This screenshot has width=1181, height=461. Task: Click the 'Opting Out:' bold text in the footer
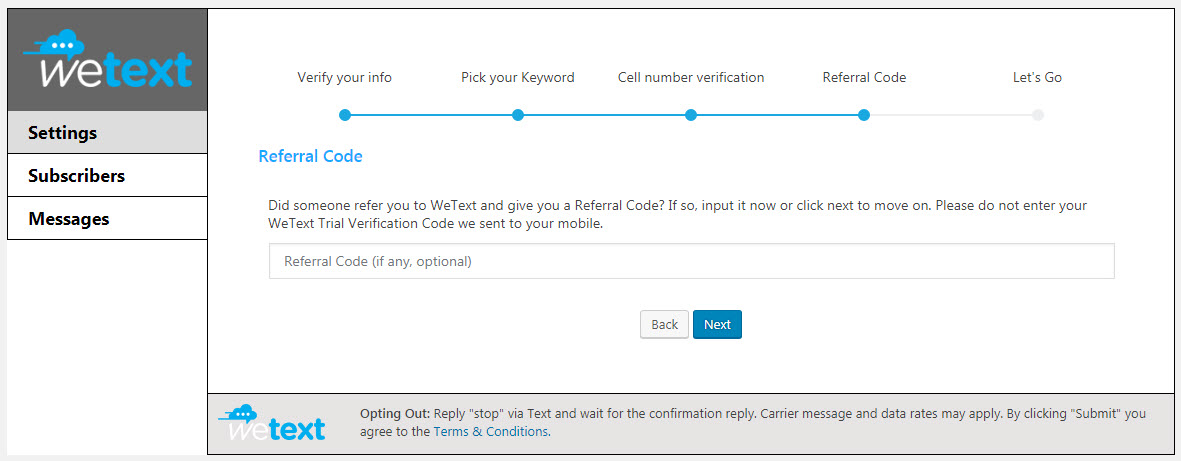point(395,414)
